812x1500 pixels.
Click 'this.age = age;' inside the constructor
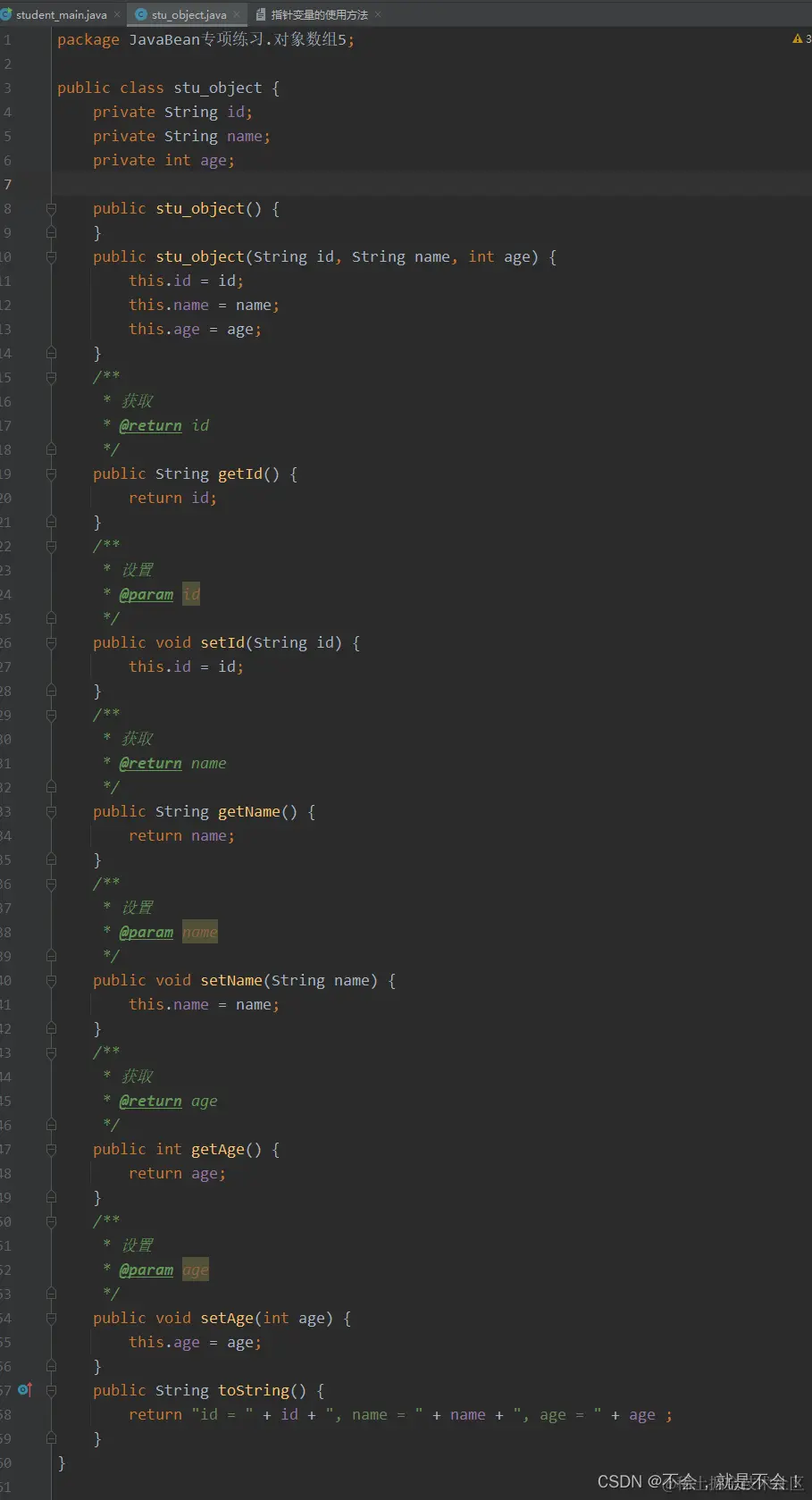click(196, 329)
